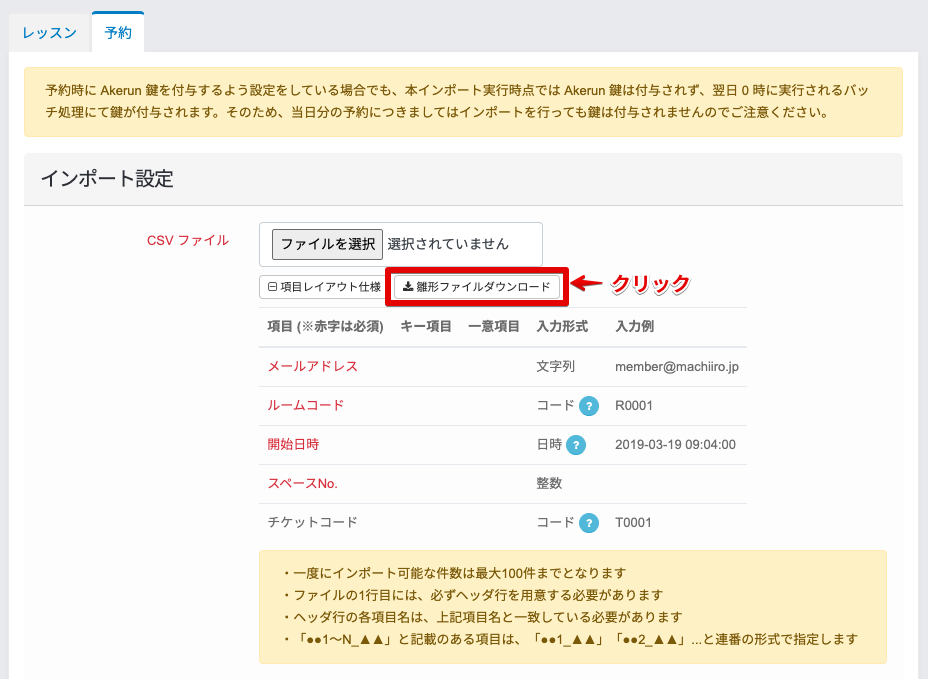The width and height of the screenshot is (928, 679).
Task: Select the 予約 tab
Action: pos(117,32)
